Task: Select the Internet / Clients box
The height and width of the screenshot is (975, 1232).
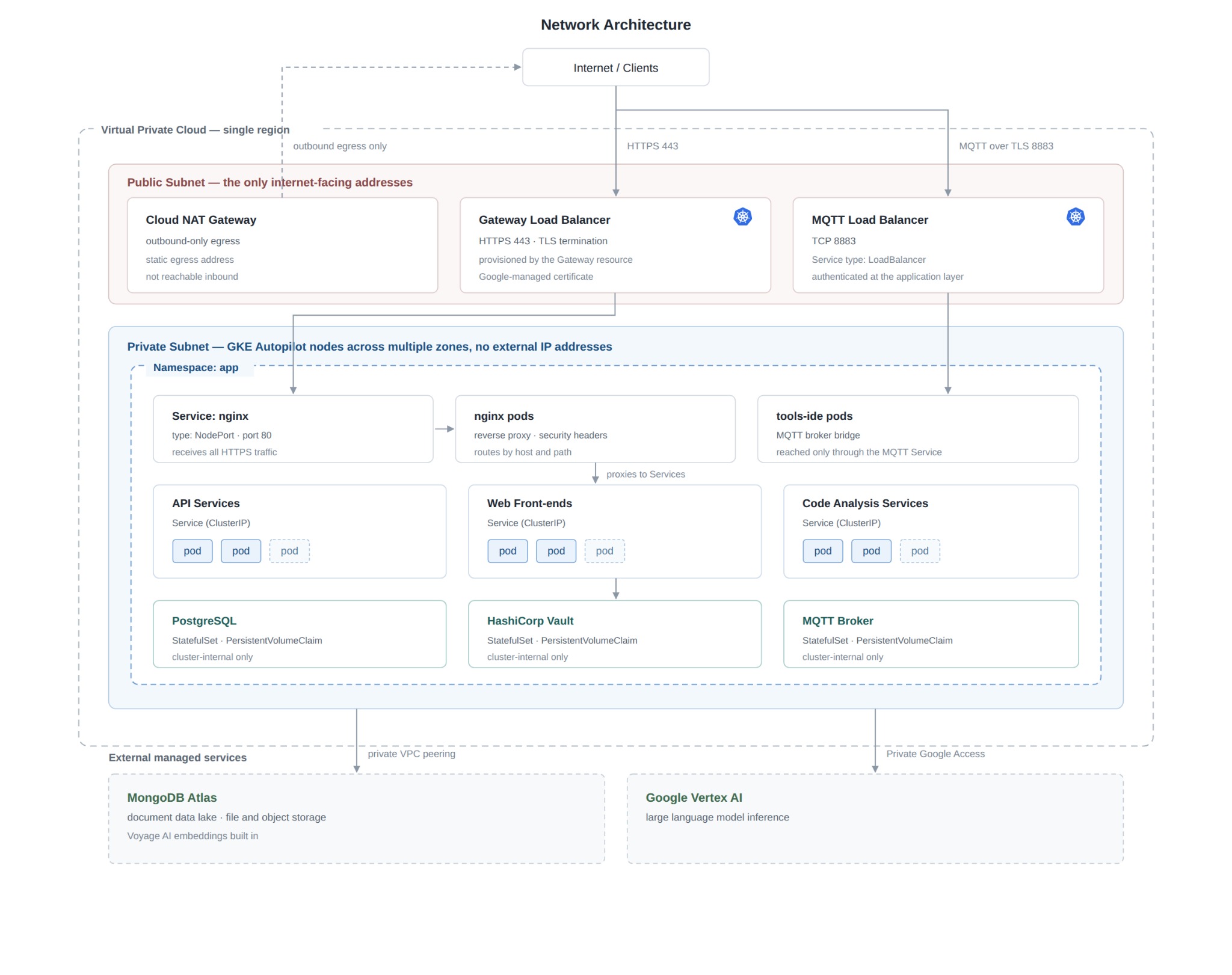Action: (x=615, y=67)
